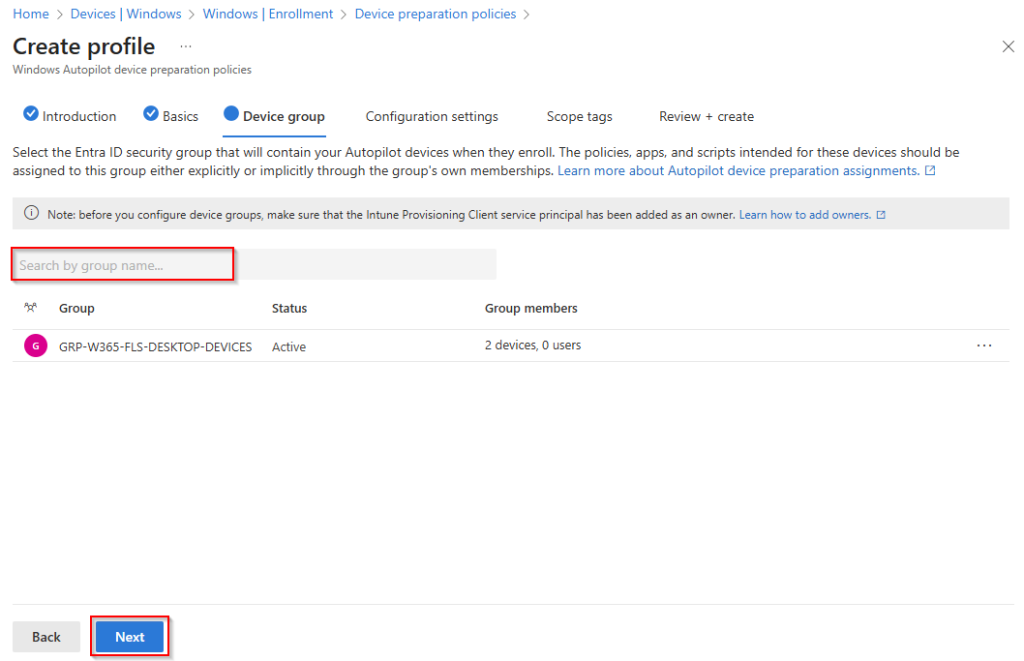The image size is (1024, 661).
Task: Open Learn how to add owners link
Action: pyautogui.click(x=804, y=215)
